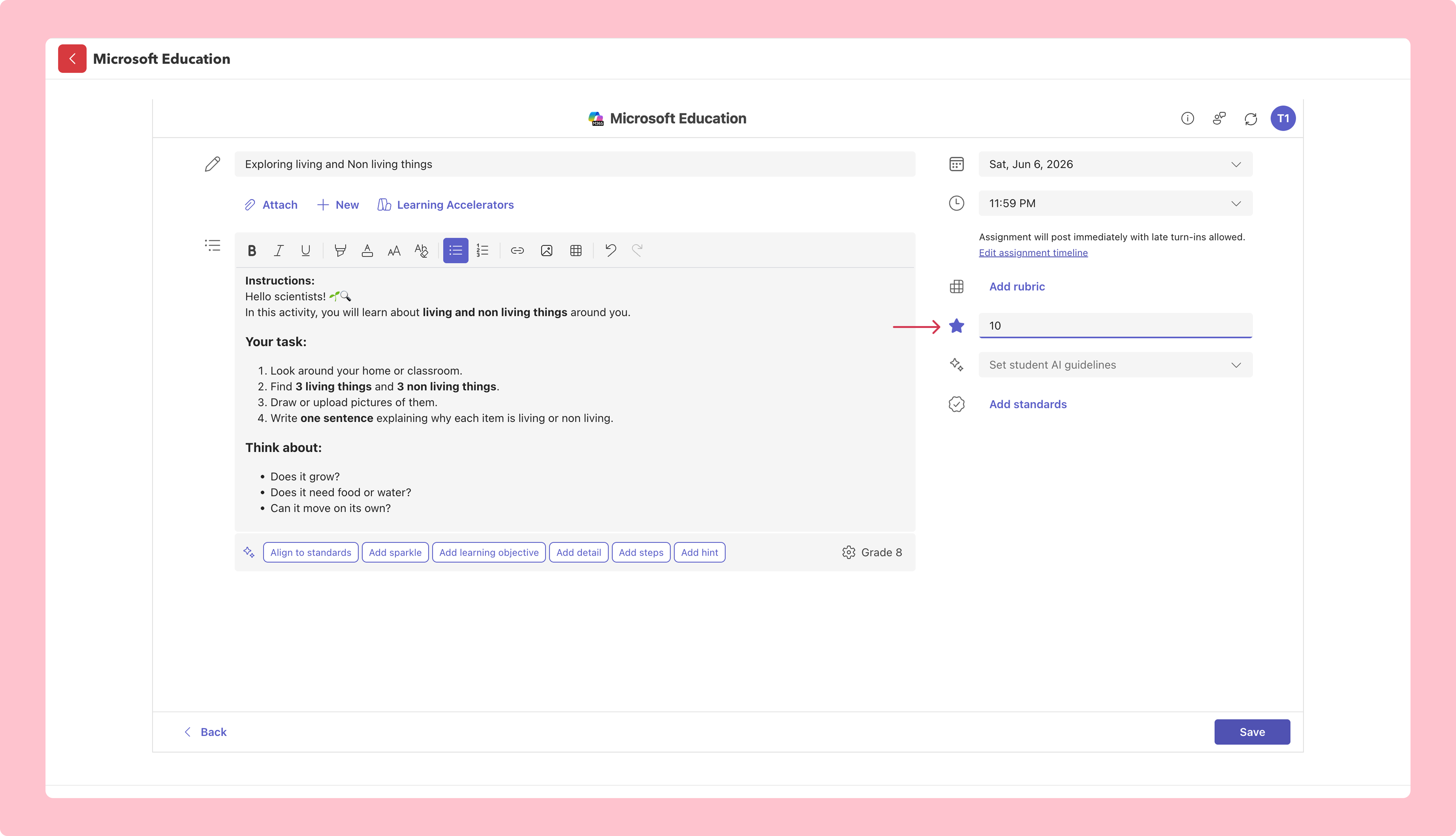
Task: Click the refresh icon in header
Action: point(1251,119)
